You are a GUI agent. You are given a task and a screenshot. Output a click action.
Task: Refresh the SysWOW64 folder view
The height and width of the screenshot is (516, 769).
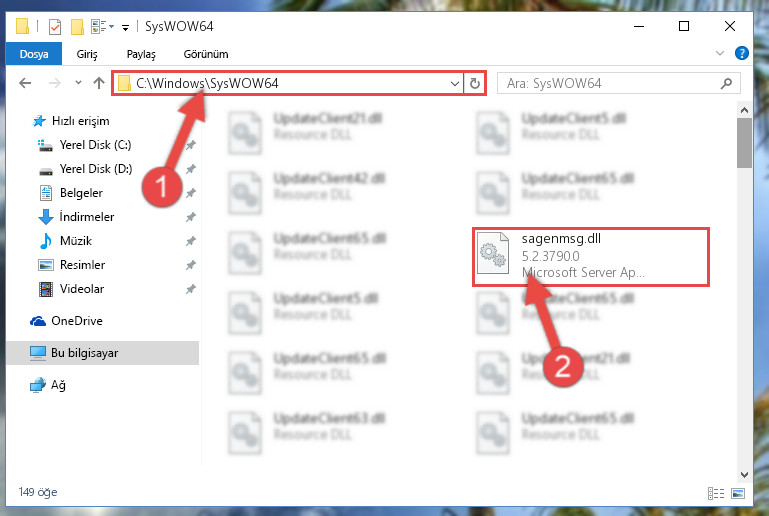click(474, 83)
